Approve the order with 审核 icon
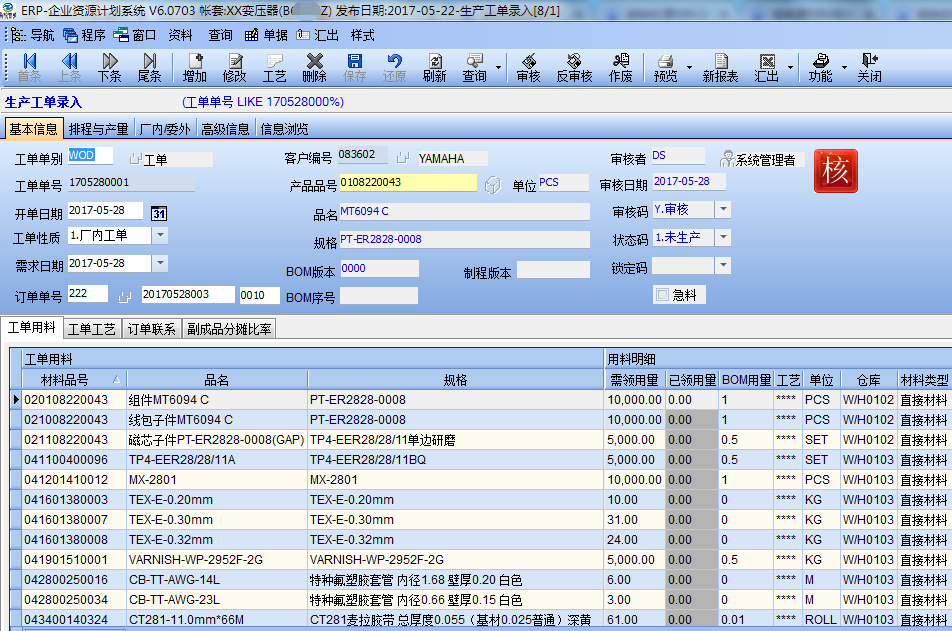 (x=529, y=67)
